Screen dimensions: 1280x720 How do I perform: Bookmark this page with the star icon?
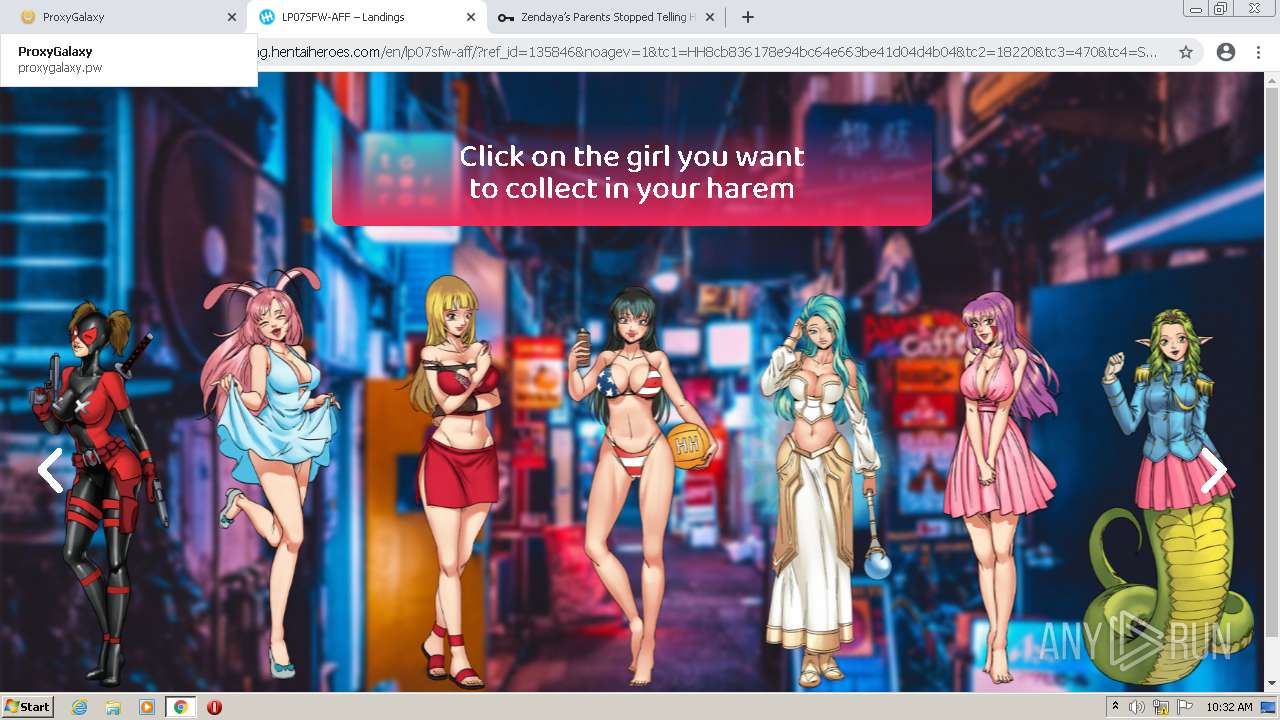coord(1186,52)
